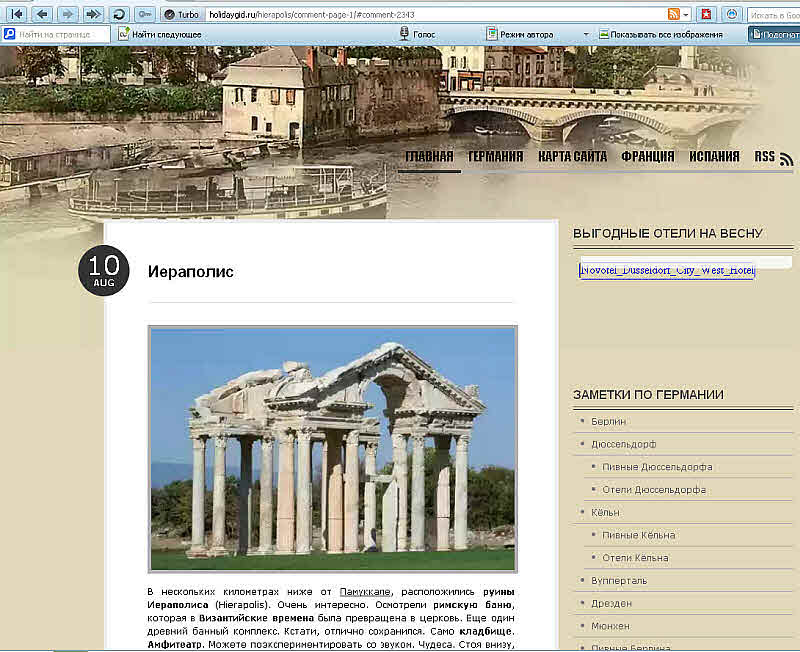Open the Кёльн sidebar link
The width and height of the screenshot is (800, 652).
point(605,512)
